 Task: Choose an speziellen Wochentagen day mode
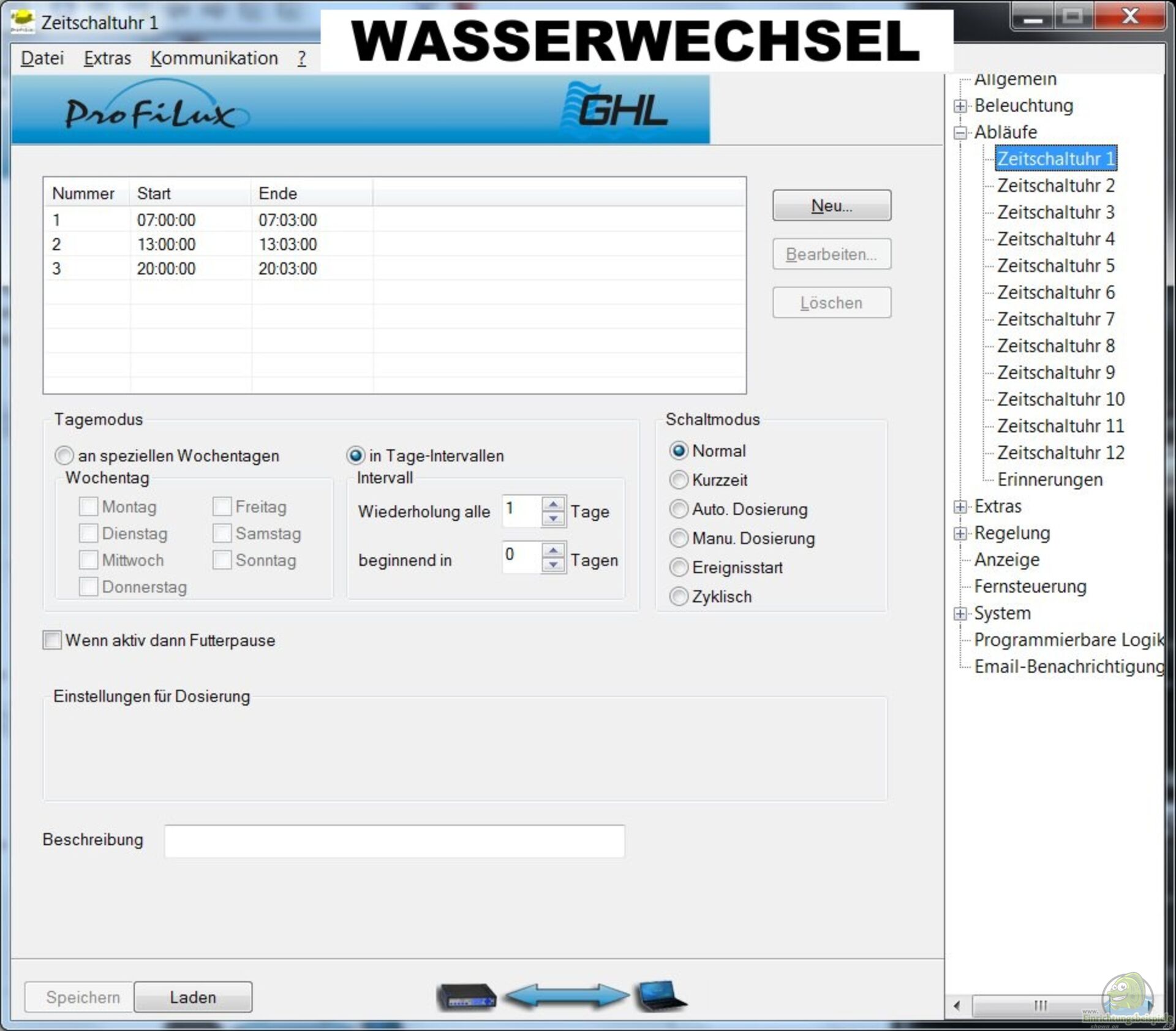tap(64, 456)
